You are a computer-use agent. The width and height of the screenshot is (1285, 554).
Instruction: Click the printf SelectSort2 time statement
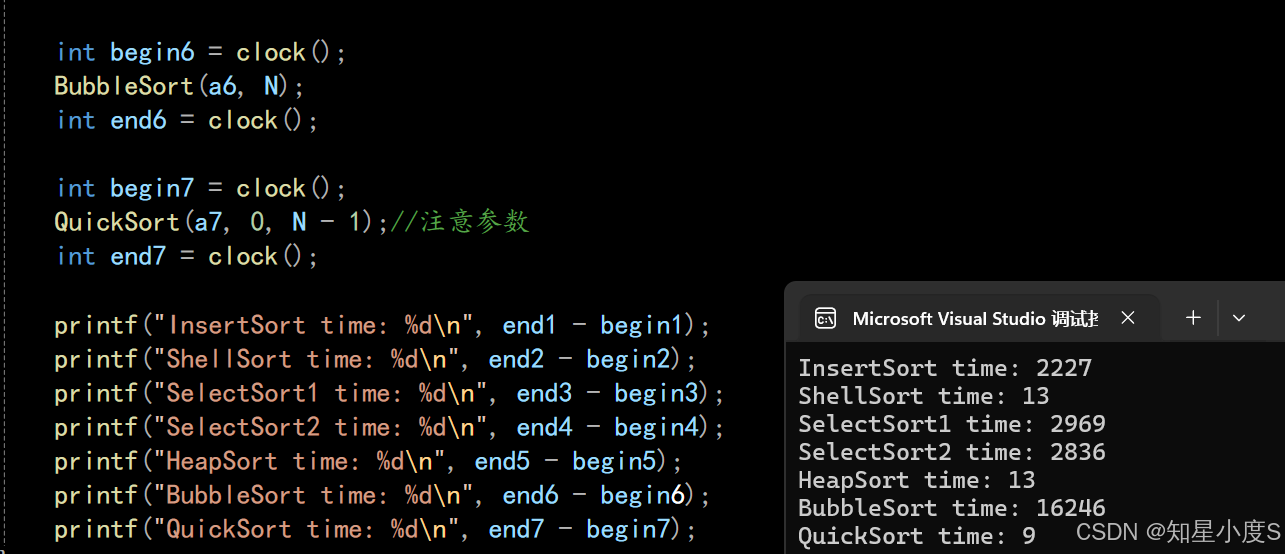coord(389,428)
